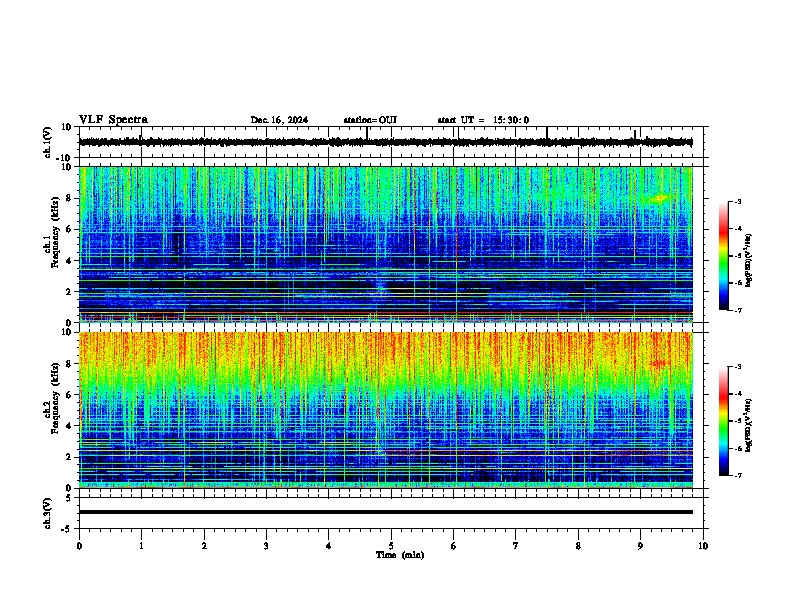This screenshot has width=792, height=612.
Task: Click the "1" tick on the time axis
Action: (x=141, y=546)
